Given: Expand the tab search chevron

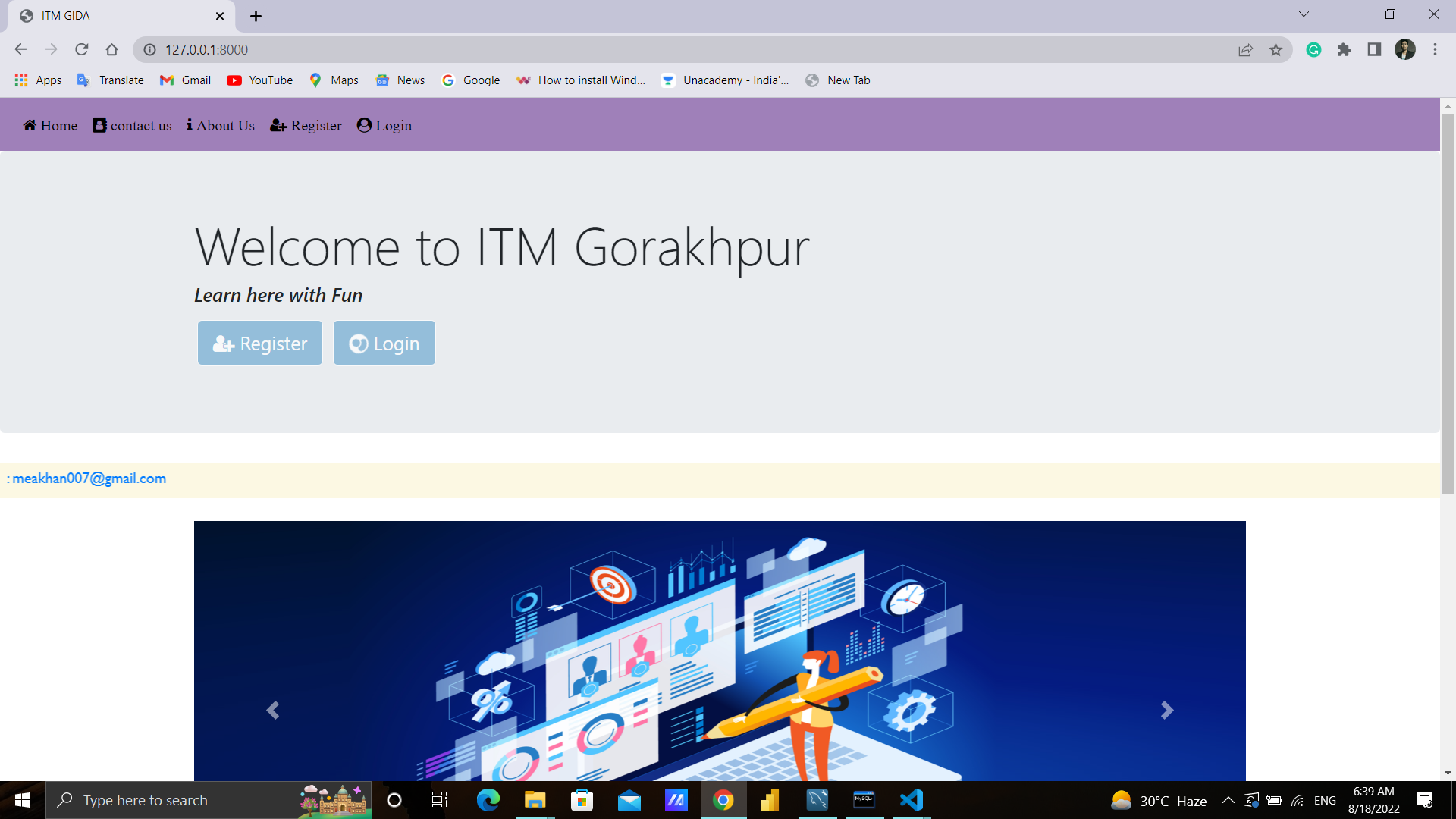Looking at the screenshot, I should pos(1303,14).
